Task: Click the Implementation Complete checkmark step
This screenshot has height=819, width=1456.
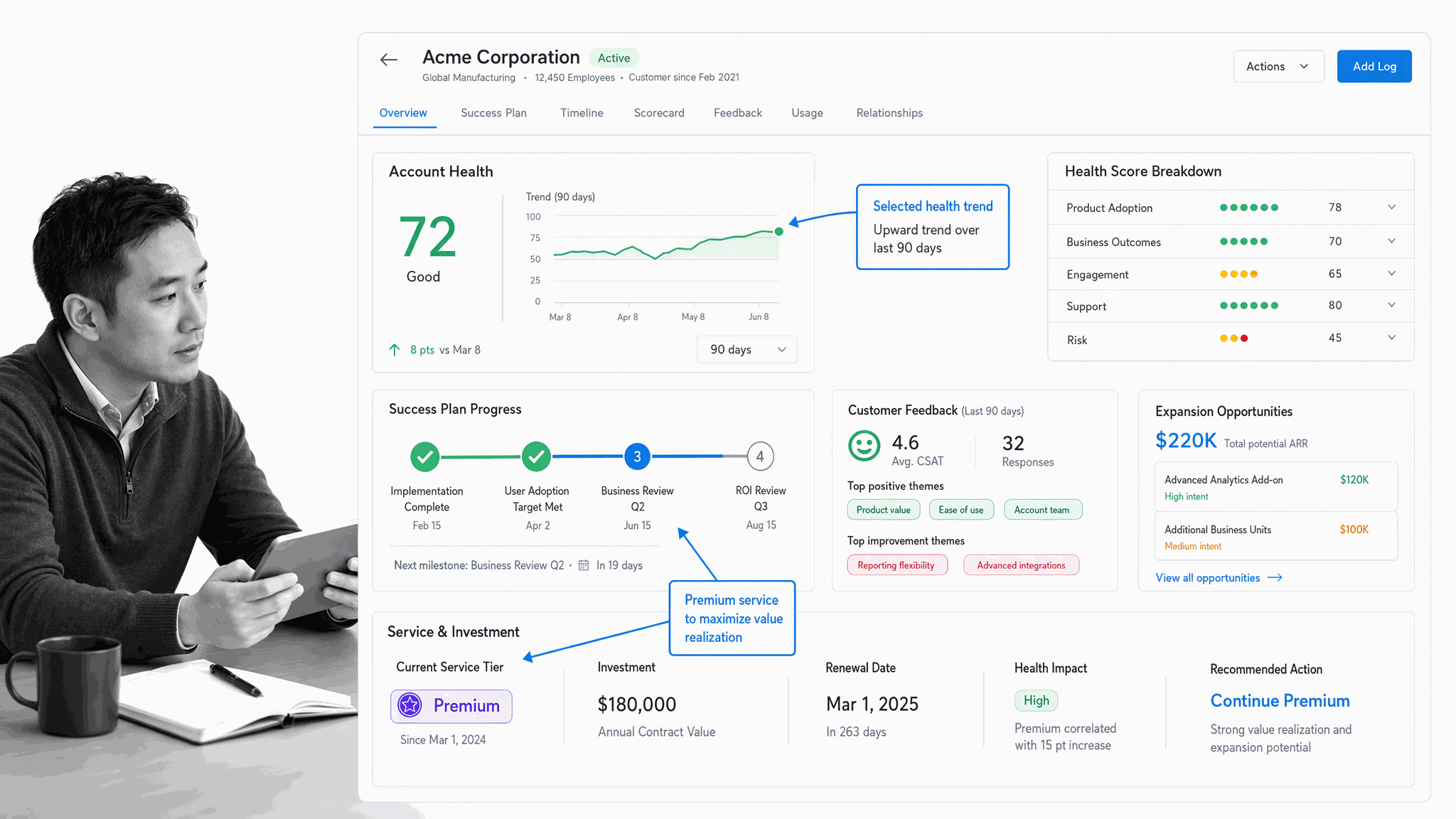Action: pyautogui.click(x=425, y=456)
